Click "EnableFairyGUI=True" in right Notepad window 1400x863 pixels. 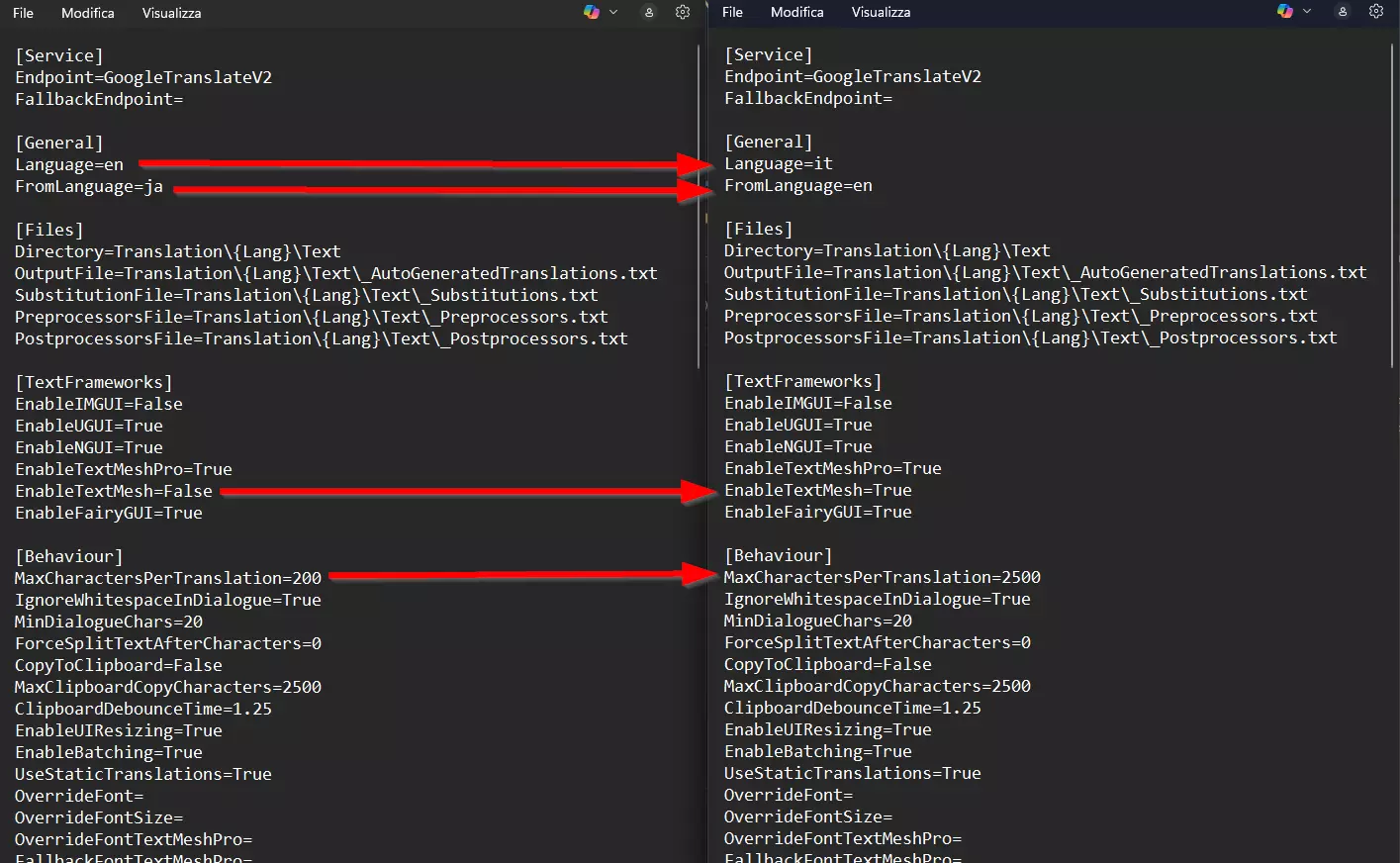click(818, 512)
